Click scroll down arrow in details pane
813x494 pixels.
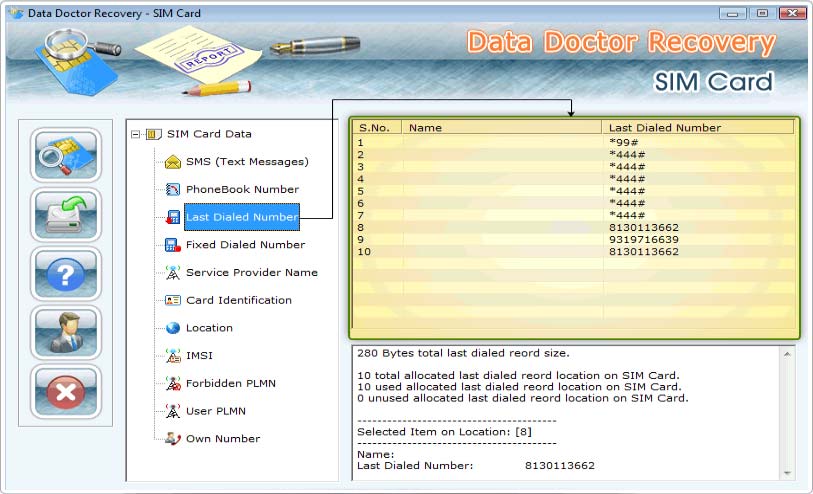click(x=787, y=473)
